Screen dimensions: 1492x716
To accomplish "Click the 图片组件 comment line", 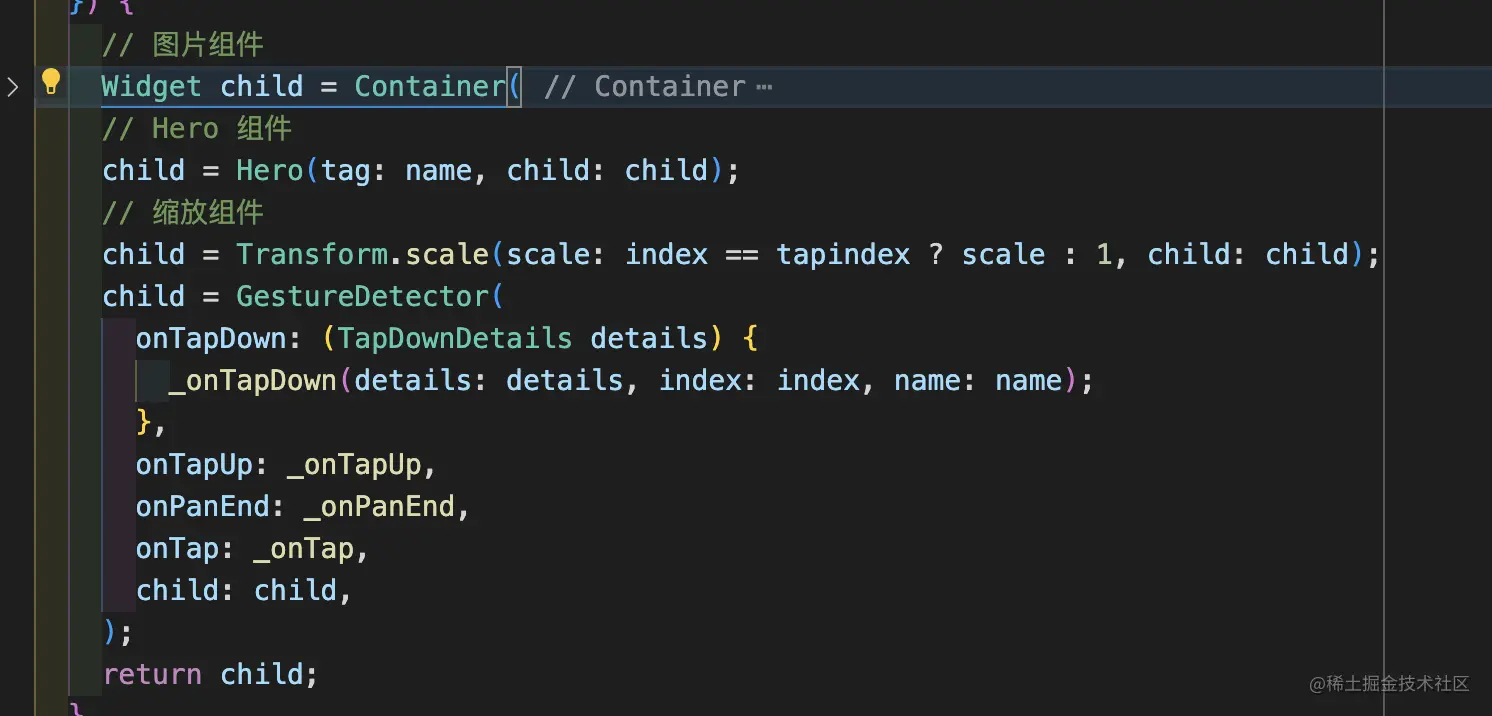I will coord(183,45).
